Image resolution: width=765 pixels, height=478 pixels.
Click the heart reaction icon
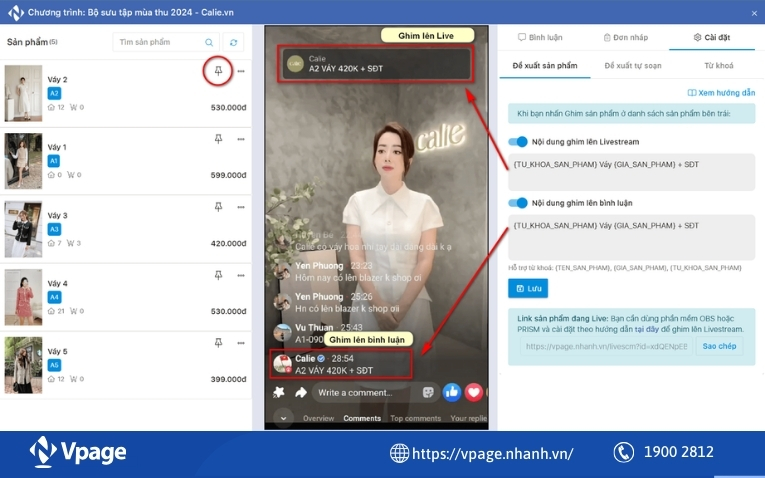click(473, 392)
